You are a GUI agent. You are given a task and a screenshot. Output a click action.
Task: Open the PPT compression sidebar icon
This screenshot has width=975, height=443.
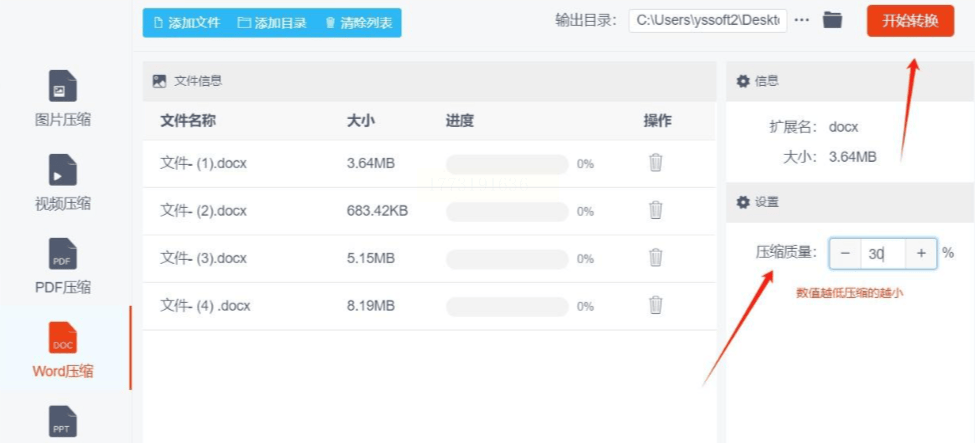(63, 420)
